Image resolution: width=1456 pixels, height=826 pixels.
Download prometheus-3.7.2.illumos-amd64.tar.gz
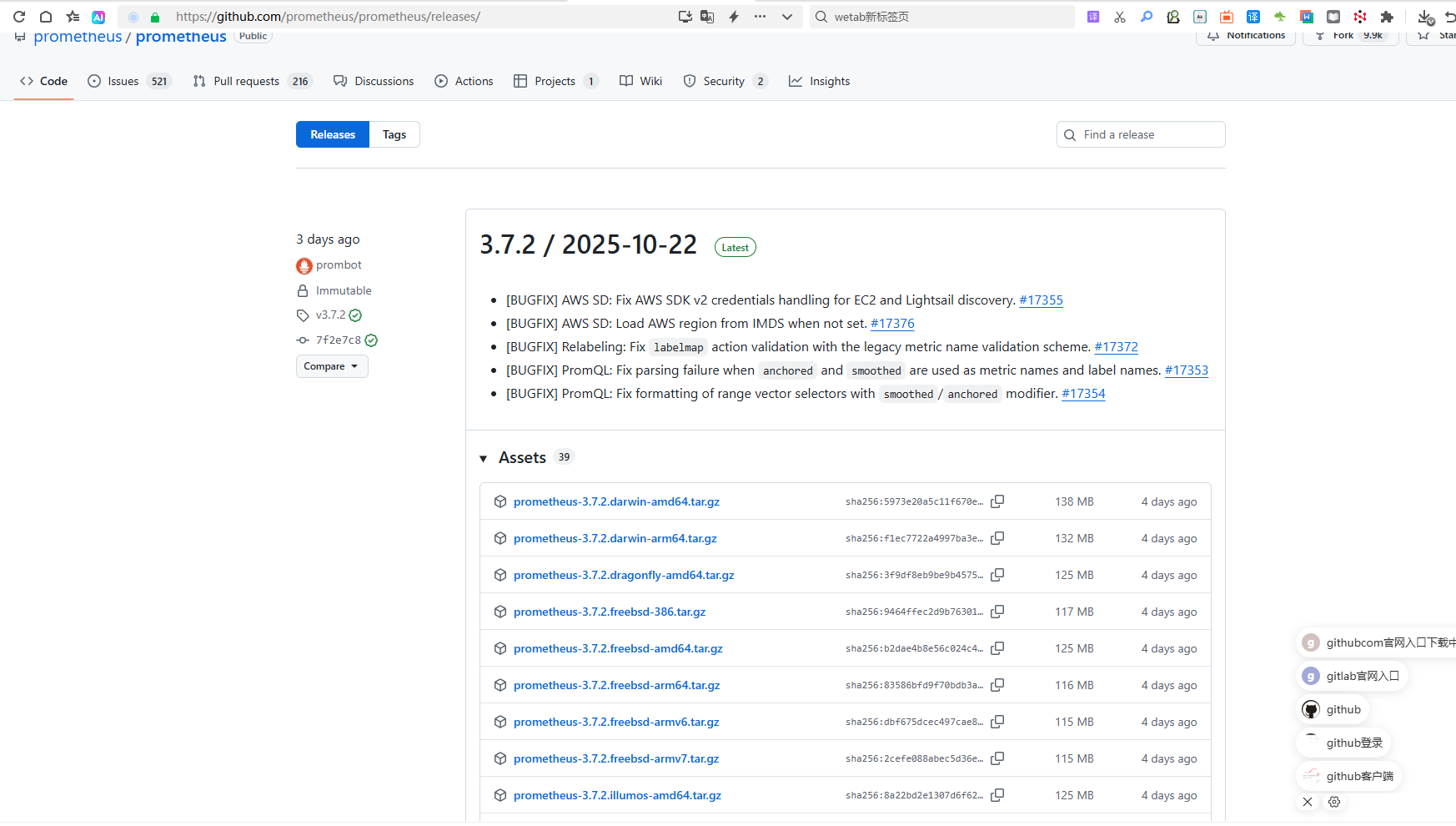tap(617, 795)
